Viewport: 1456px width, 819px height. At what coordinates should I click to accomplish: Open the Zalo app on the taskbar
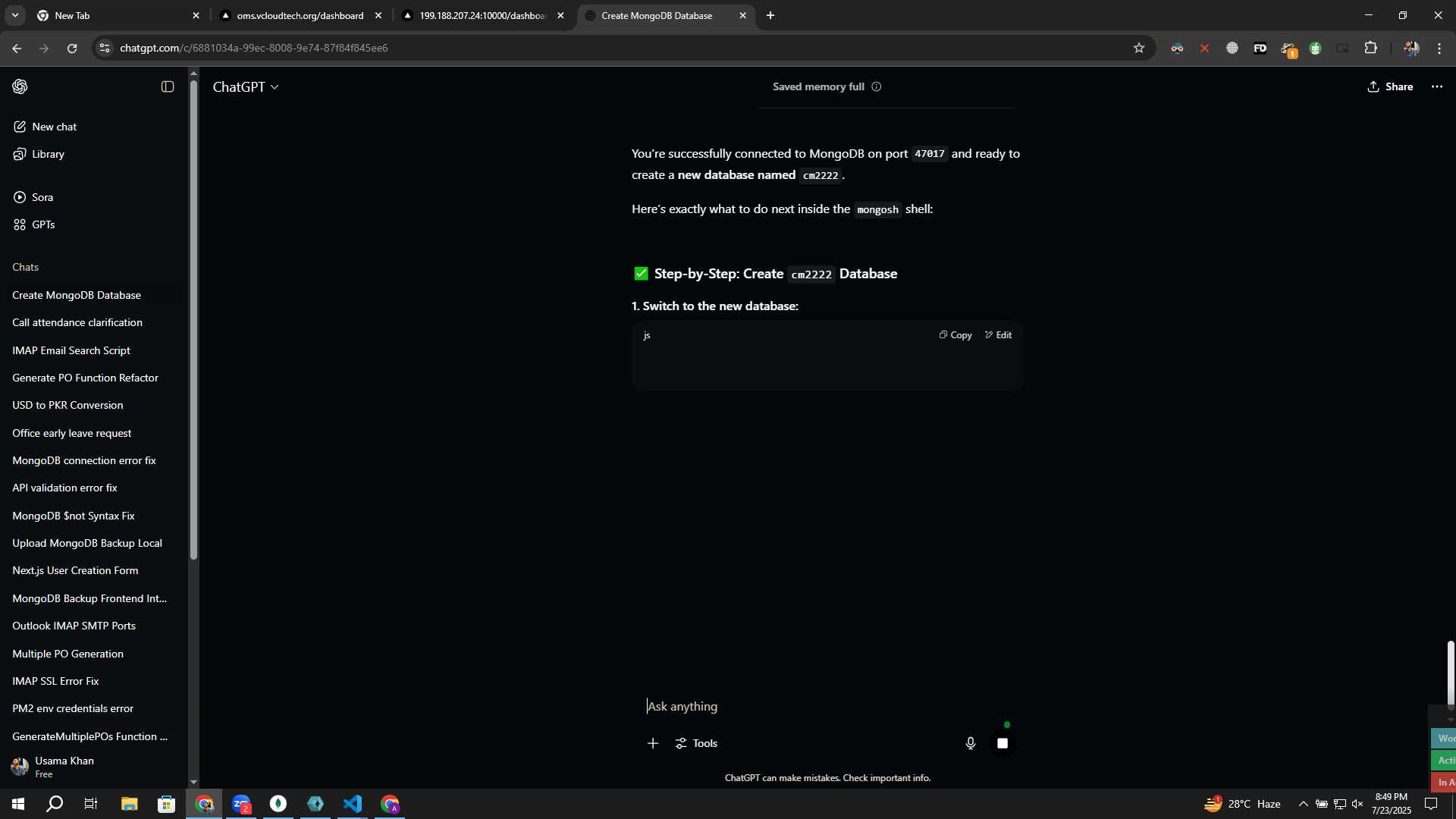point(241,804)
